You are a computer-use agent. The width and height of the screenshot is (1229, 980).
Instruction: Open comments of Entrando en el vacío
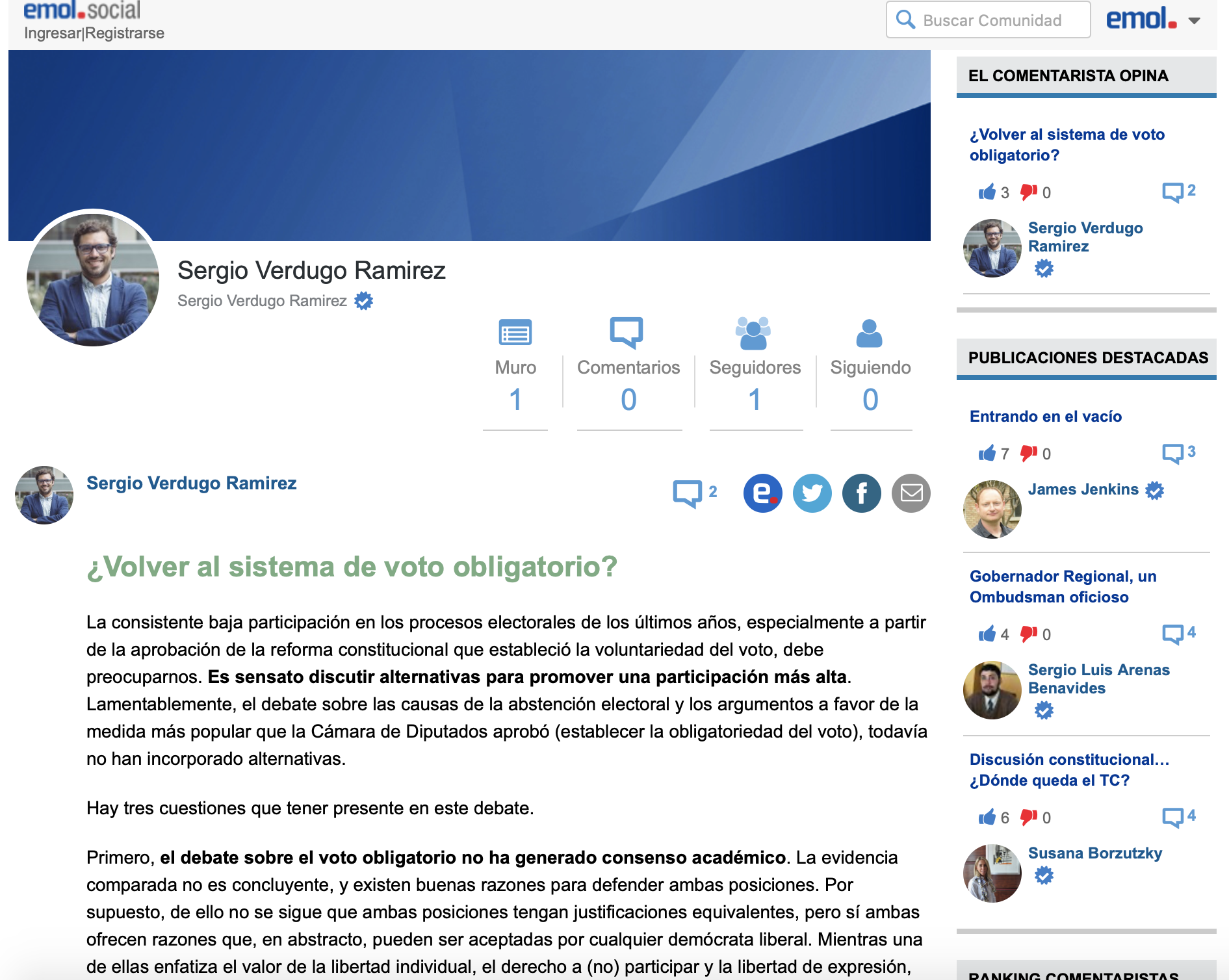tap(1173, 453)
